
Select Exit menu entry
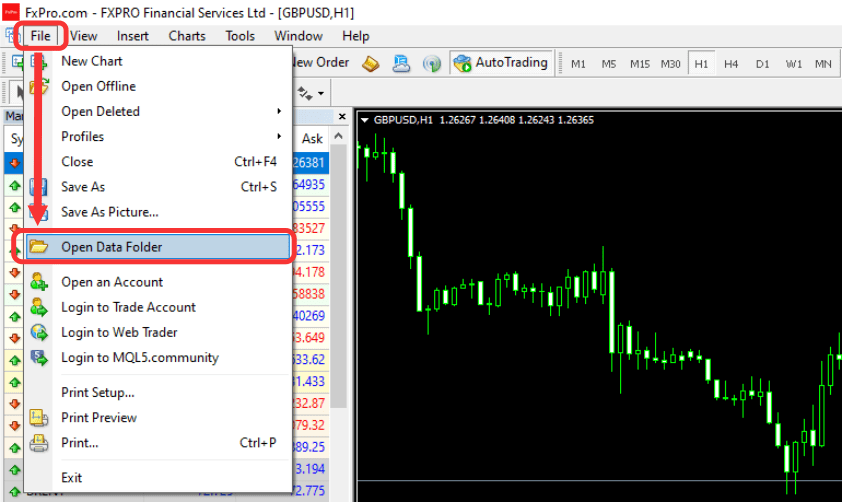click(158, 478)
